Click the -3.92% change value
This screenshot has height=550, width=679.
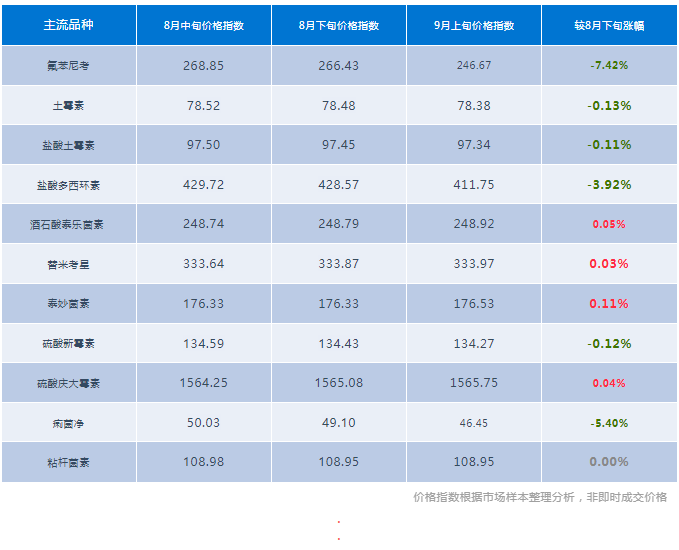pos(609,184)
